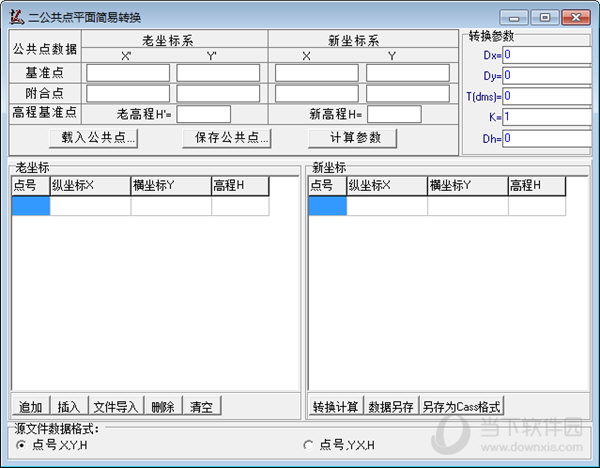
Task: Click the Dx parameter field
Action: pos(547,55)
